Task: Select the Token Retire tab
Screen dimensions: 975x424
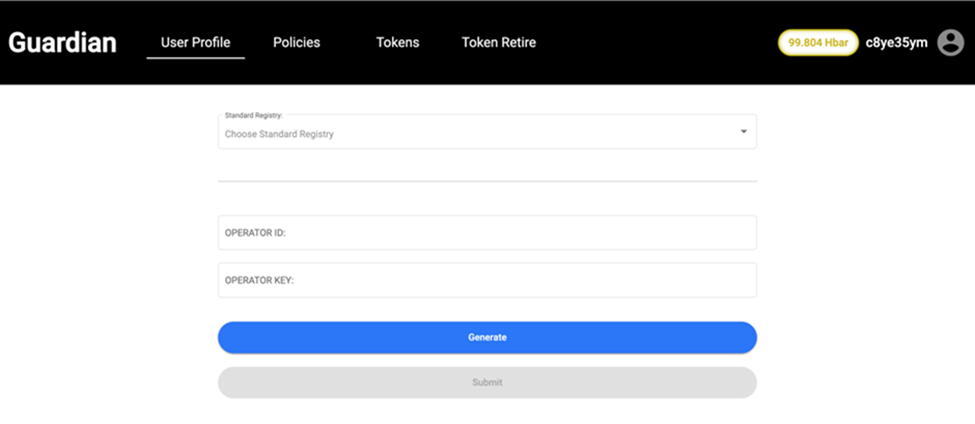Action: pyautogui.click(x=498, y=43)
